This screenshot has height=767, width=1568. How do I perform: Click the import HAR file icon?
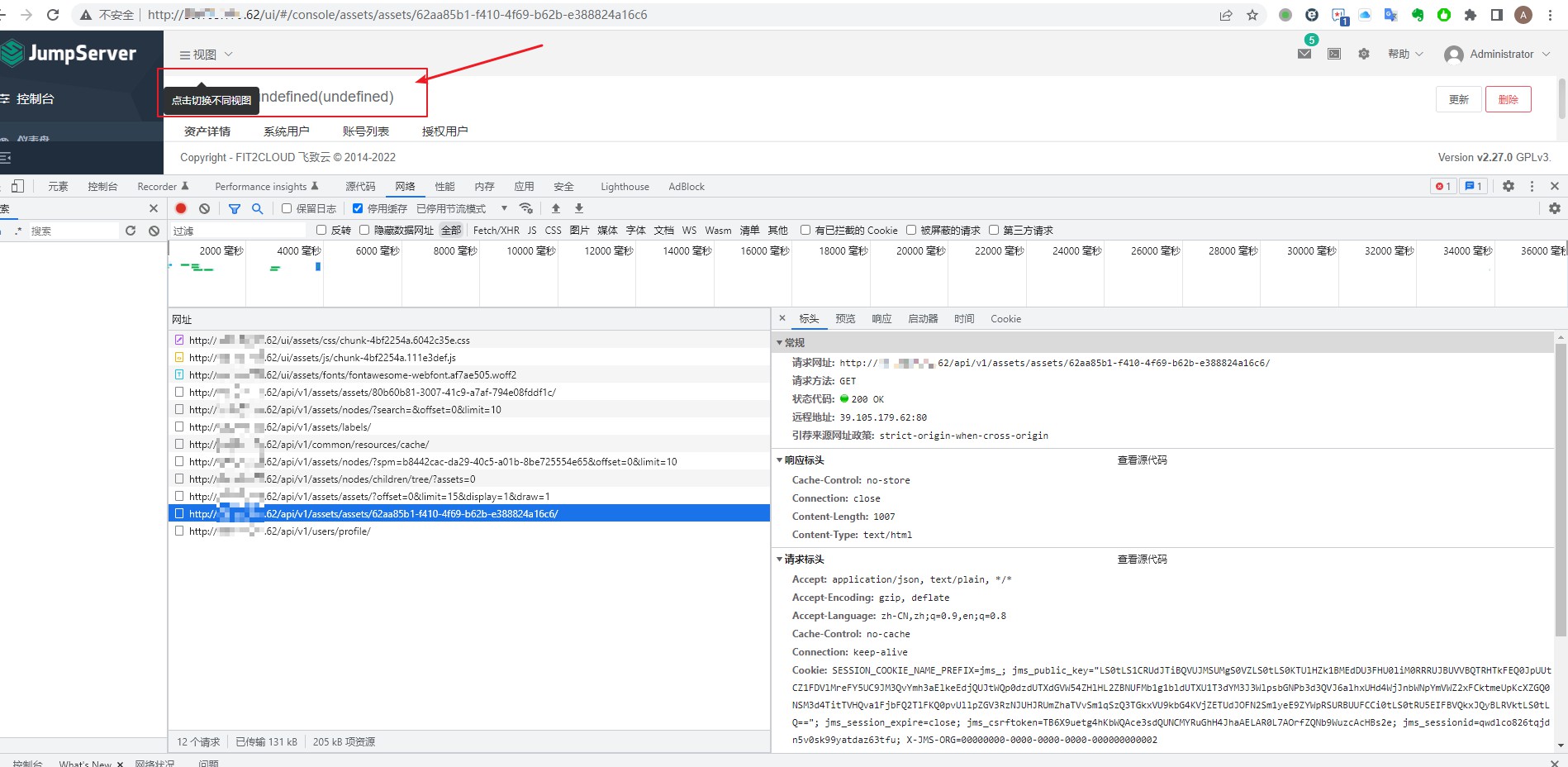pos(555,208)
